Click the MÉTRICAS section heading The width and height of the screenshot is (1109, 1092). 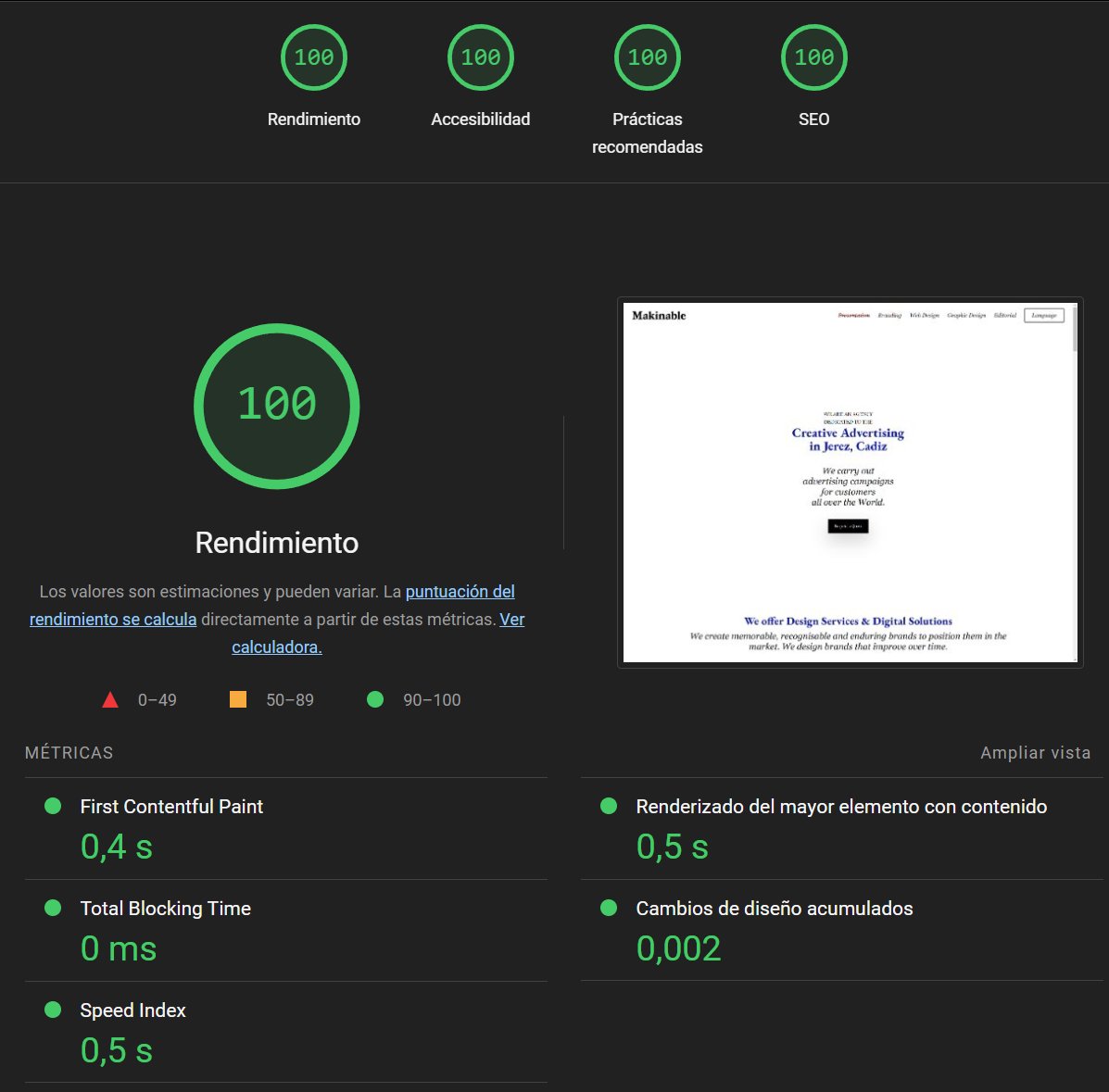click(69, 752)
